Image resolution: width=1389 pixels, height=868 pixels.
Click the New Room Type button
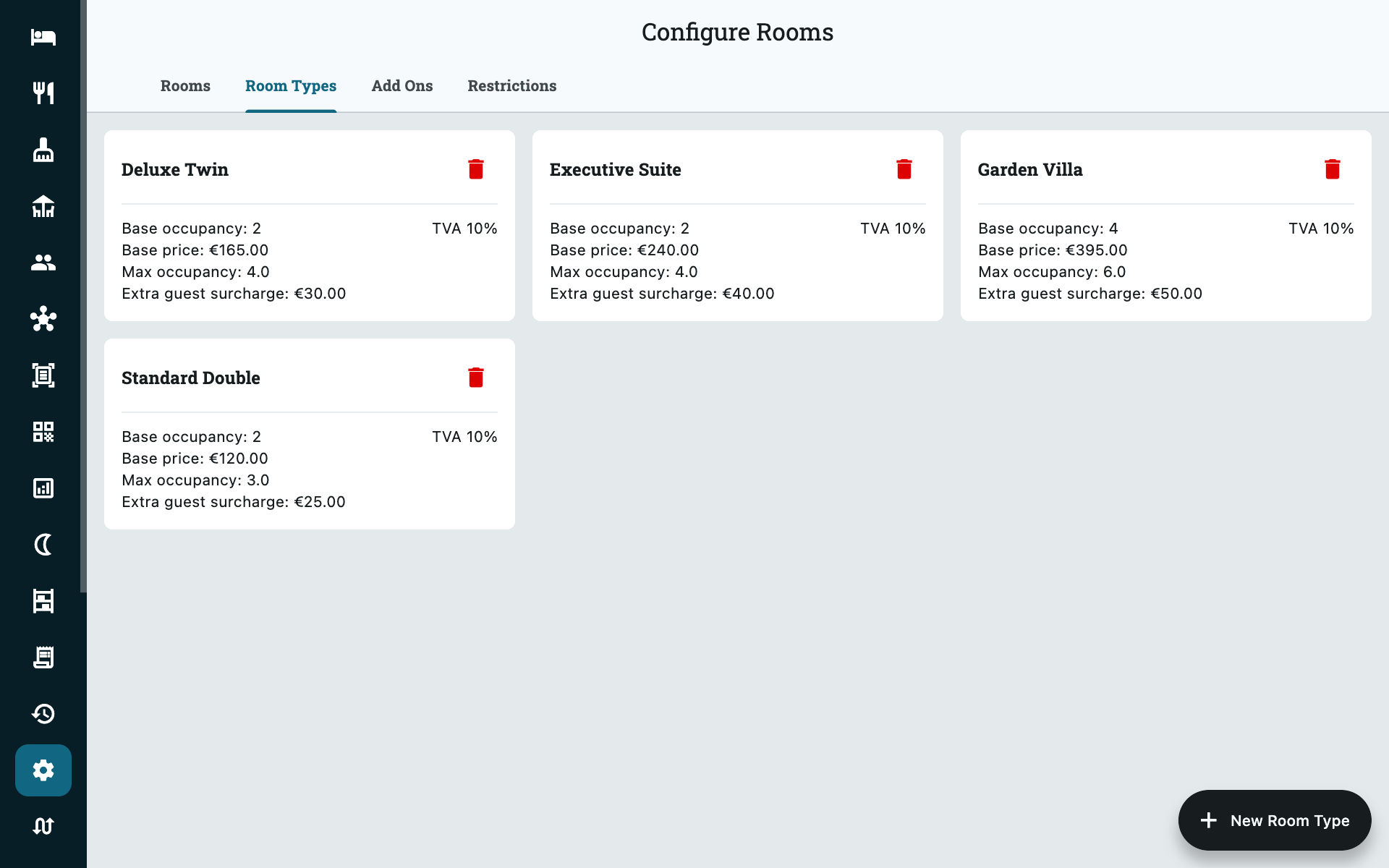click(1275, 820)
